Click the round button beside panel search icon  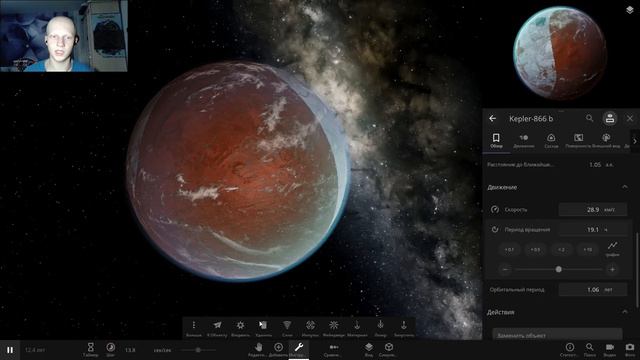[x=610, y=118]
